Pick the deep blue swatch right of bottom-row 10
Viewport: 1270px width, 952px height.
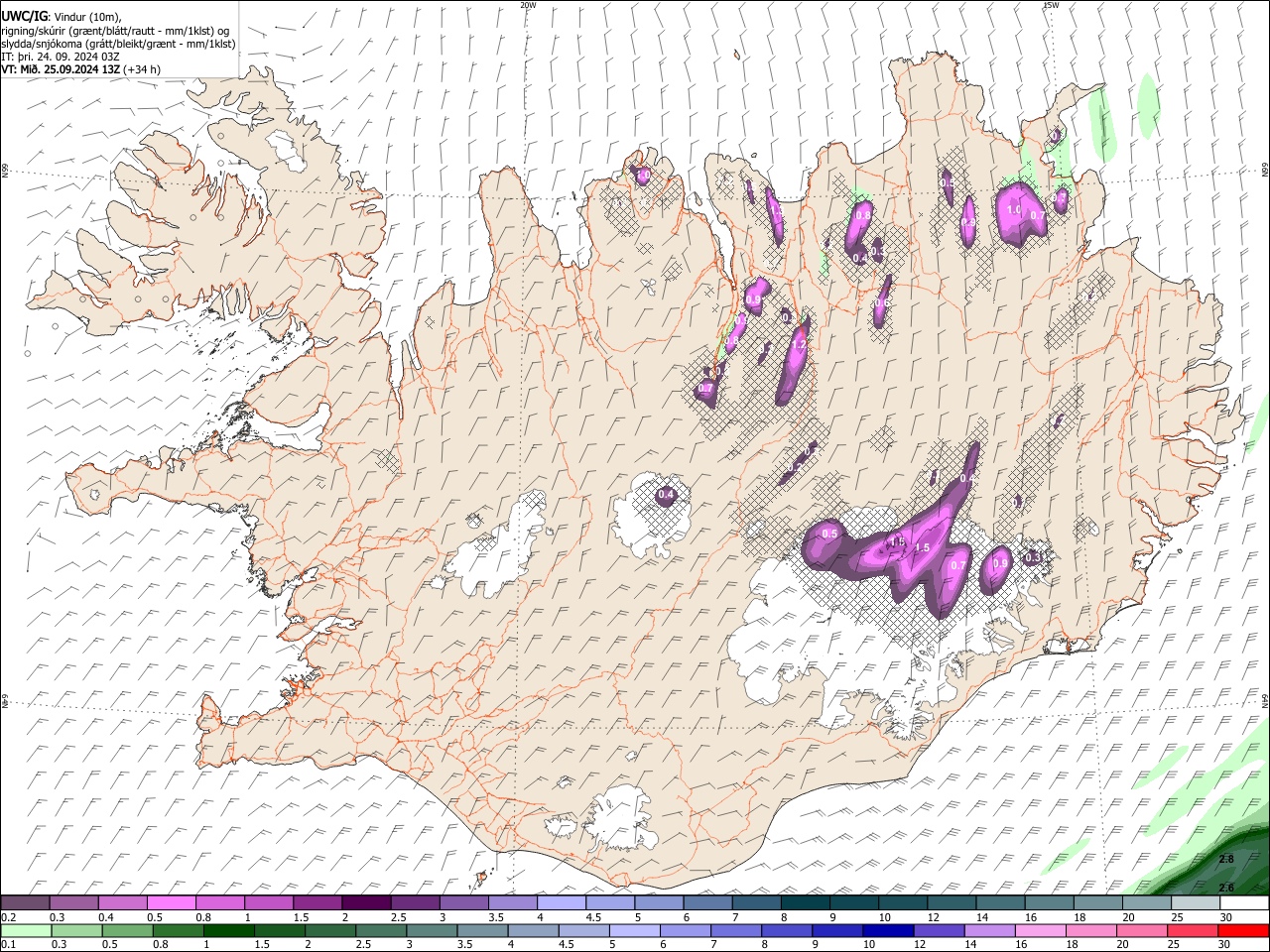pos(888,930)
